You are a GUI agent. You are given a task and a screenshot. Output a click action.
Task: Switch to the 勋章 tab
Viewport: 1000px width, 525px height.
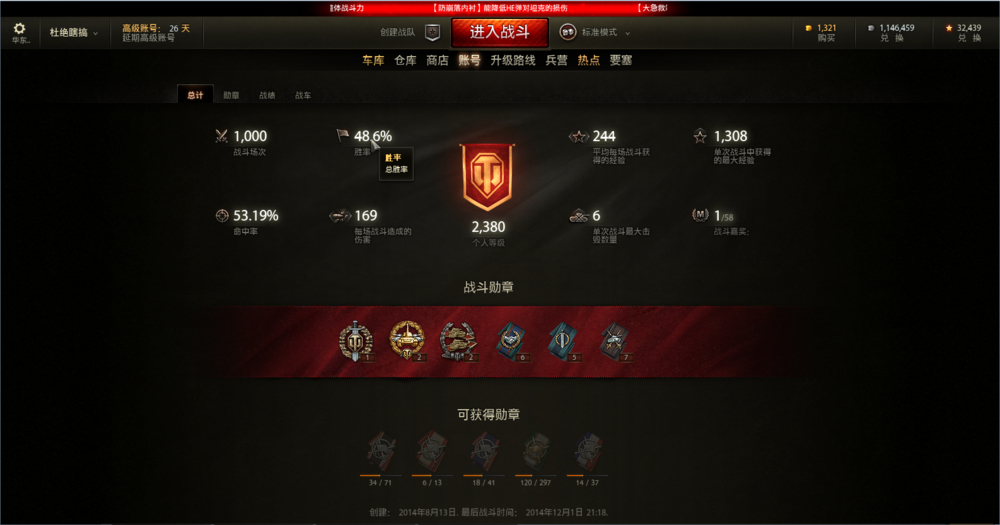[231, 95]
